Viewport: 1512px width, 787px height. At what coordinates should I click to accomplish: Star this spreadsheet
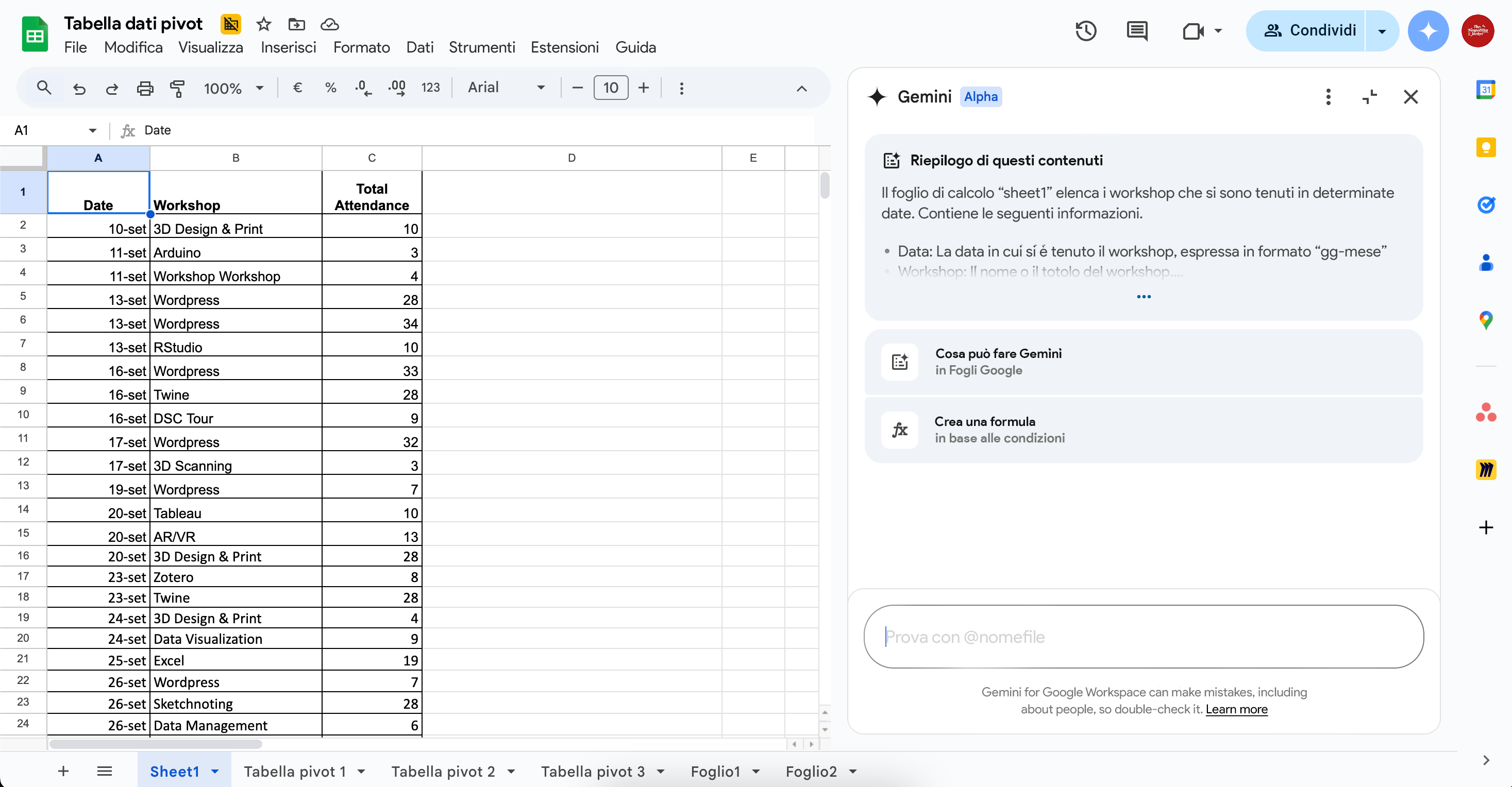263,24
